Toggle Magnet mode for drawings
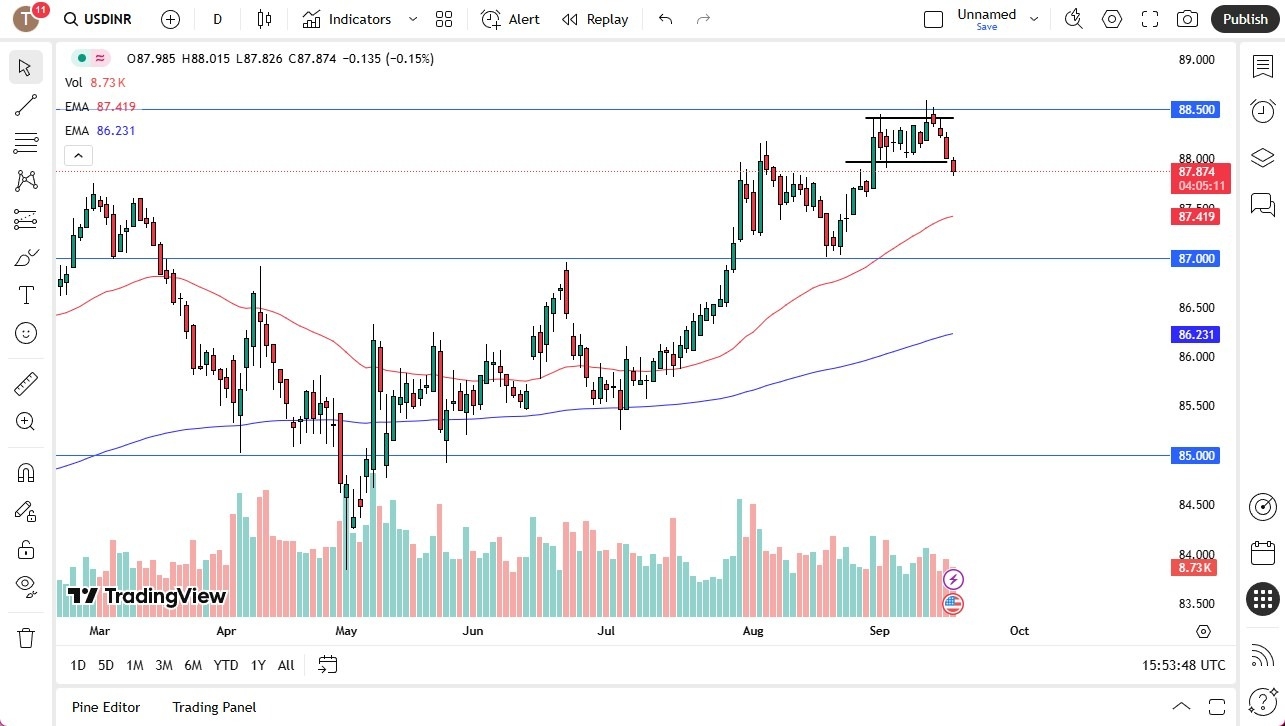 pos(26,473)
